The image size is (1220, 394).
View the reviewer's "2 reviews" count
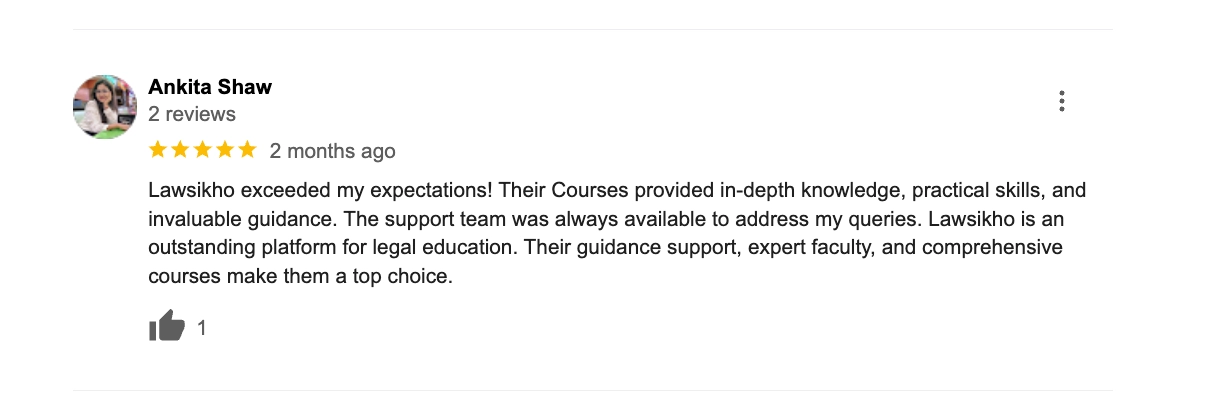pyautogui.click(x=192, y=114)
